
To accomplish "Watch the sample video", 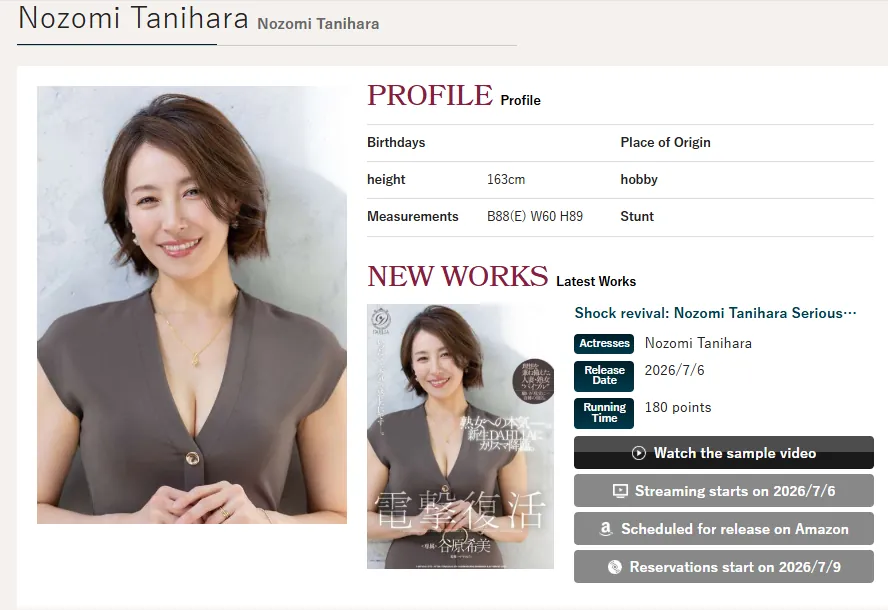I will click(724, 453).
